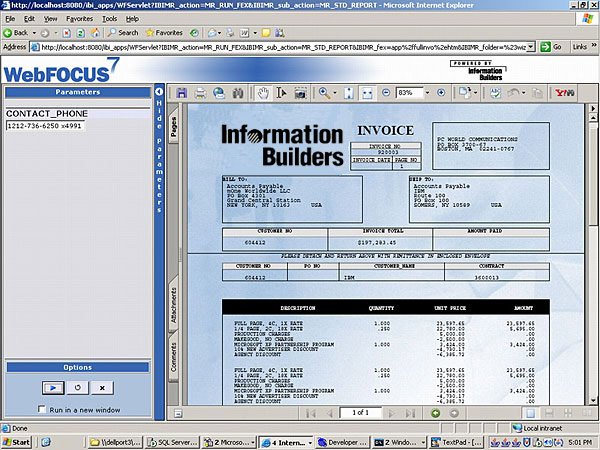The height and width of the screenshot is (450, 600).
Task: Open the Edit menu
Action: tap(29, 19)
